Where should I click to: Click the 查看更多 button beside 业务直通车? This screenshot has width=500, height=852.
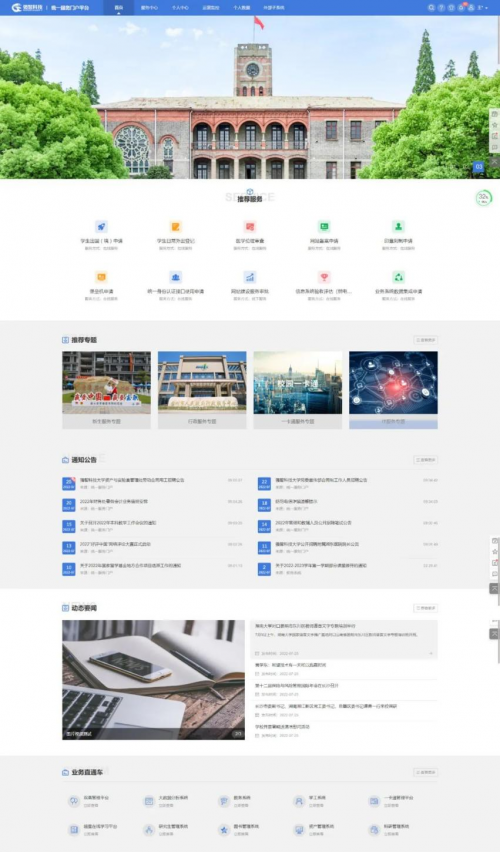coord(426,772)
